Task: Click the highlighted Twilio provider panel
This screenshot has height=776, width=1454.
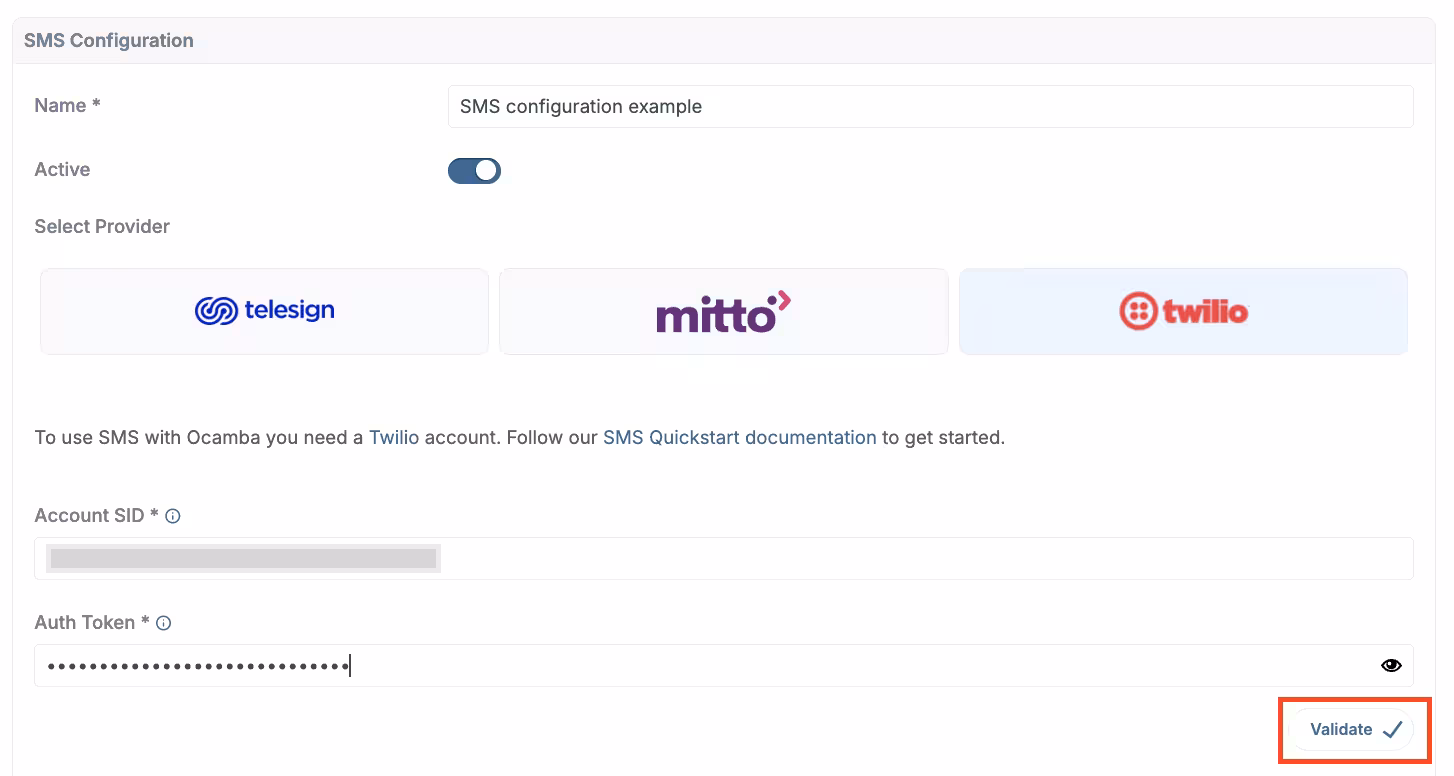Action: [1182, 311]
